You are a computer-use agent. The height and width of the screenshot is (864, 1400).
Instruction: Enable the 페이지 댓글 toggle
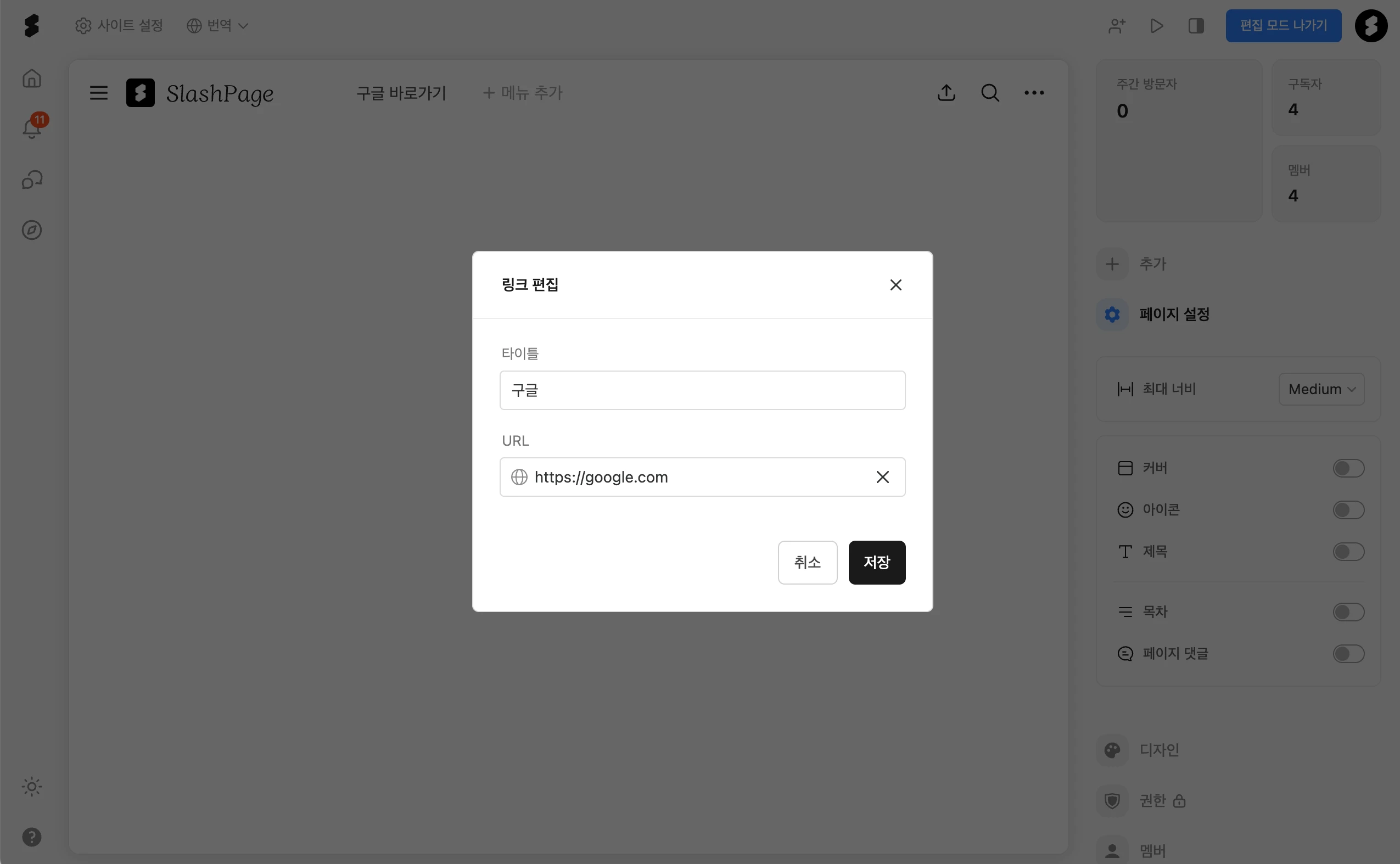[1348, 654]
